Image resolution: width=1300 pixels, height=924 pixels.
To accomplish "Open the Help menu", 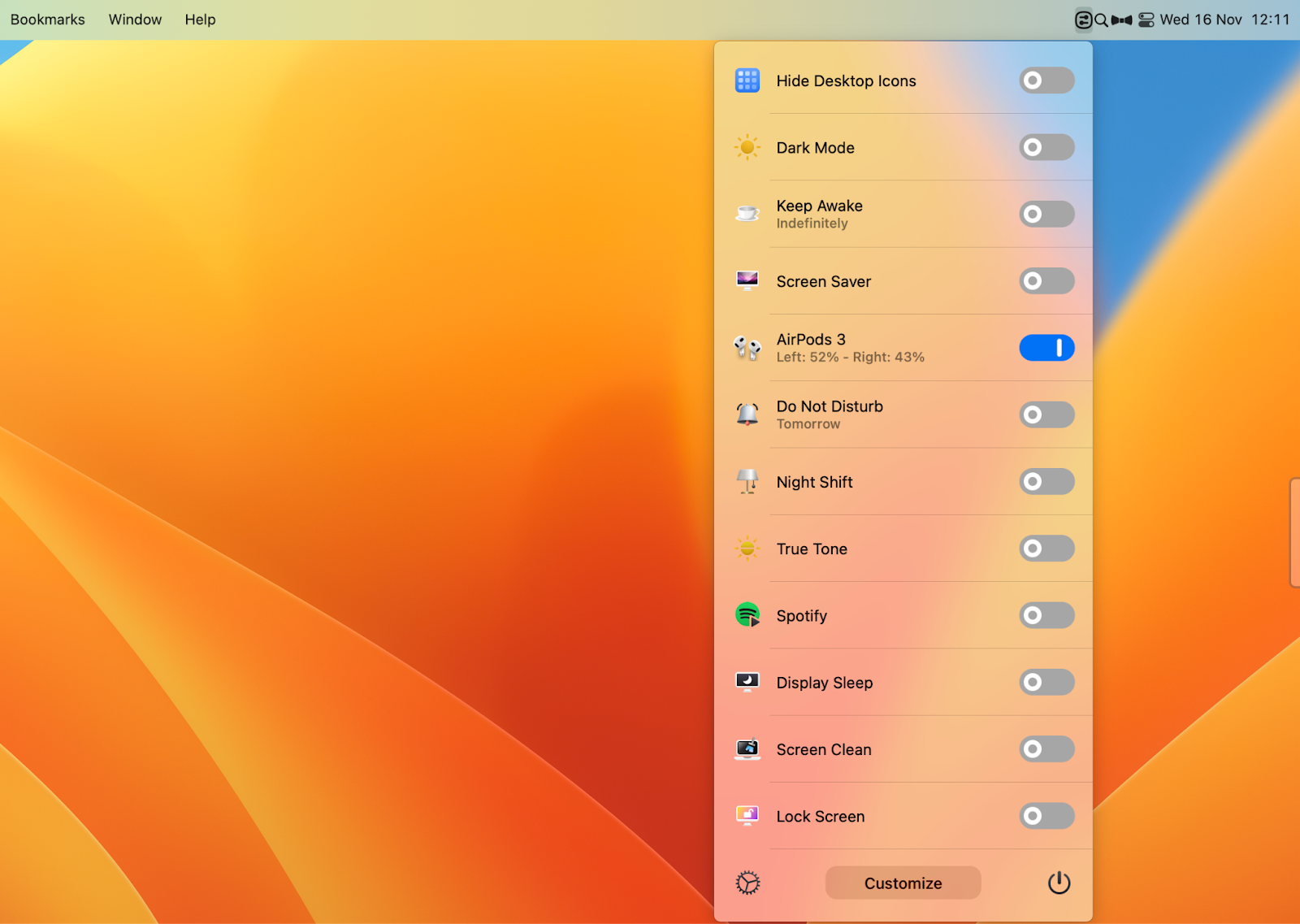I will point(200,20).
